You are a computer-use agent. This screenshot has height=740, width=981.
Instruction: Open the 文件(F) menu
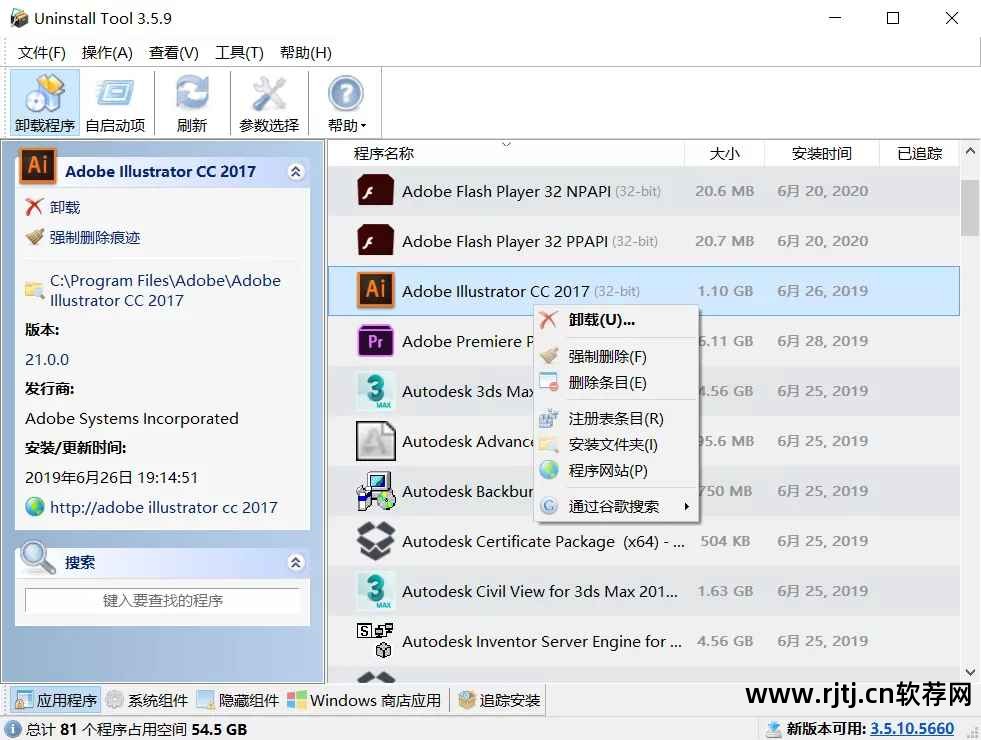tap(42, 53)
